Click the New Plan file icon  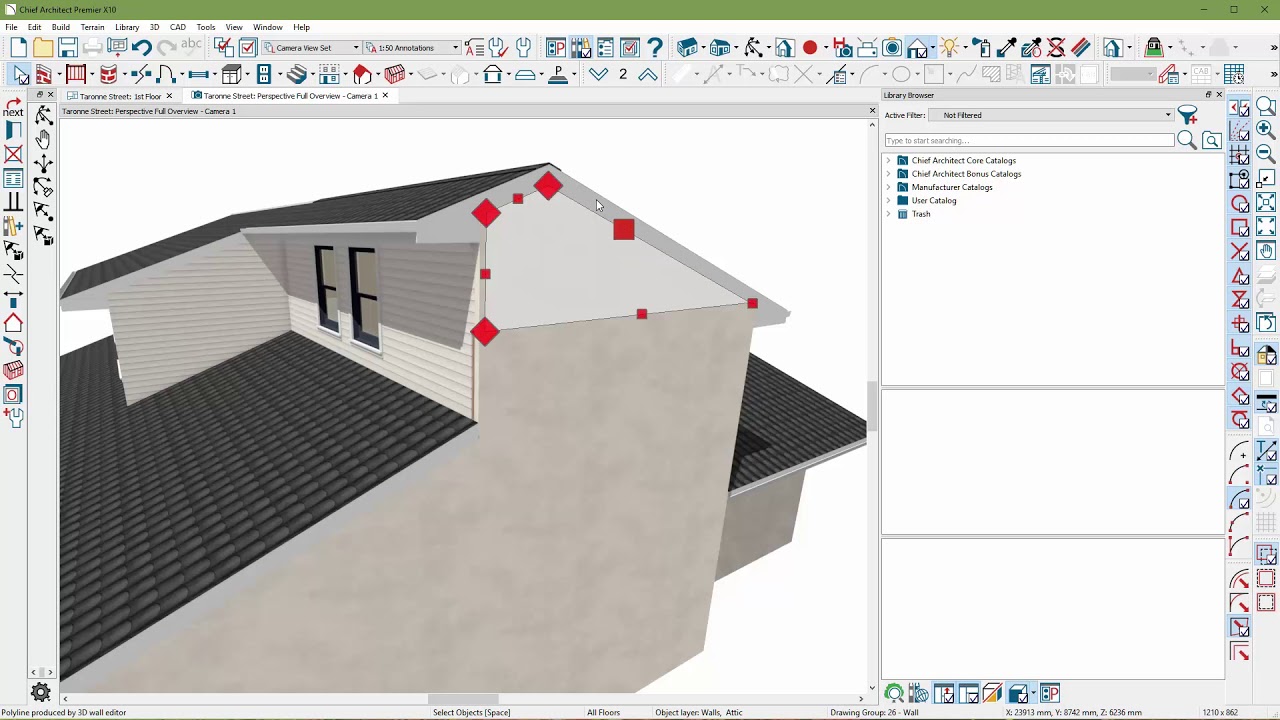click(x=18, y=48)
